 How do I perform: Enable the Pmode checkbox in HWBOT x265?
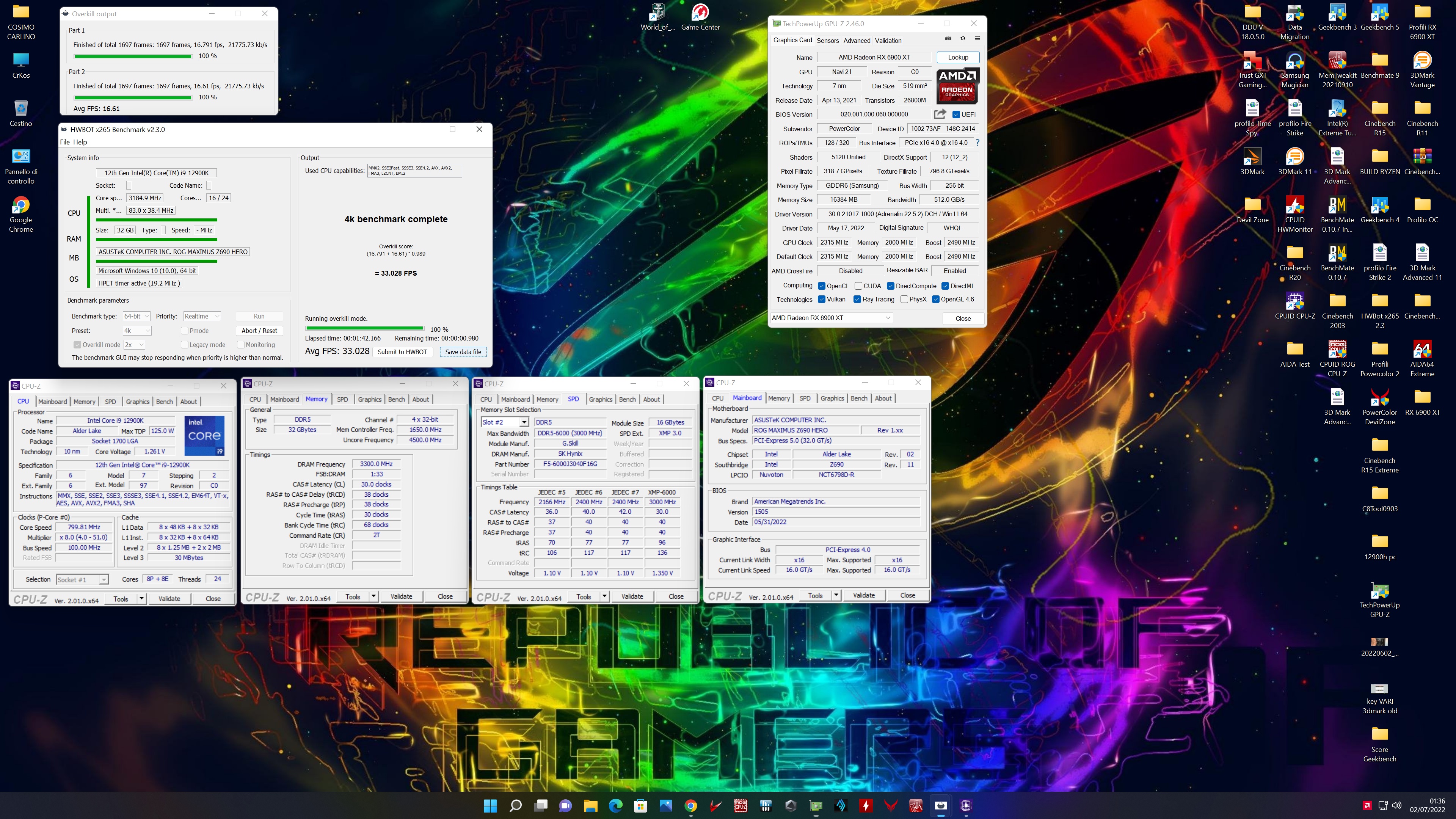tap(184, 331)
